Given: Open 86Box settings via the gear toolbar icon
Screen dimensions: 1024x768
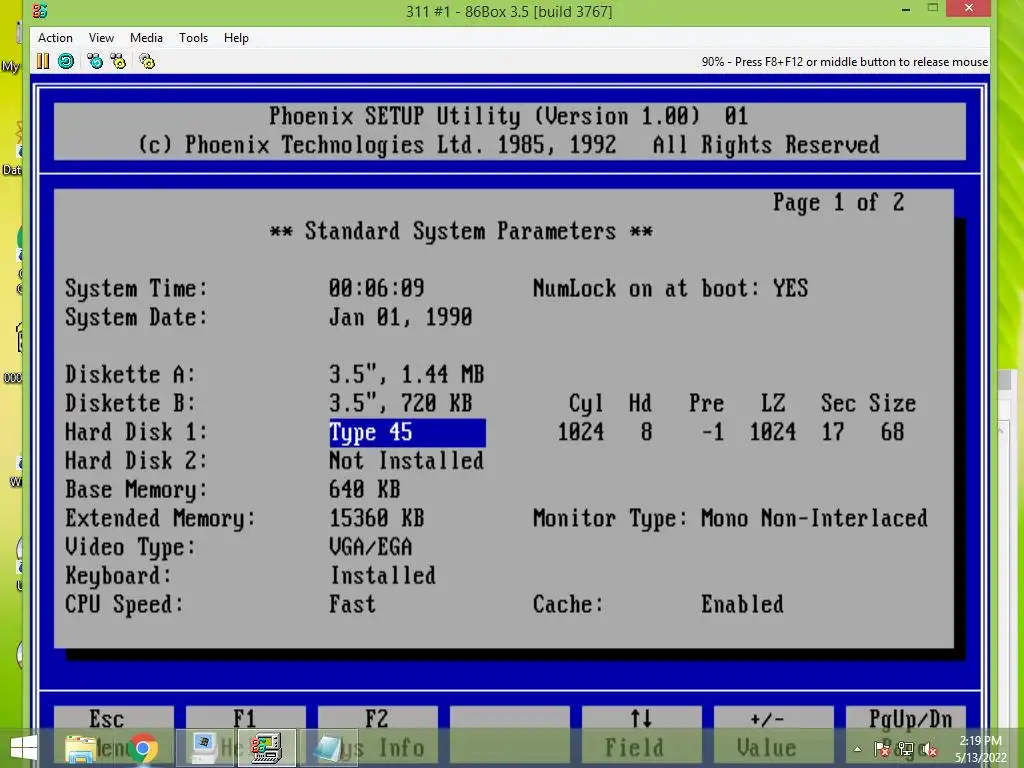Looking at the screenshot, I should [x=148, y=61].
